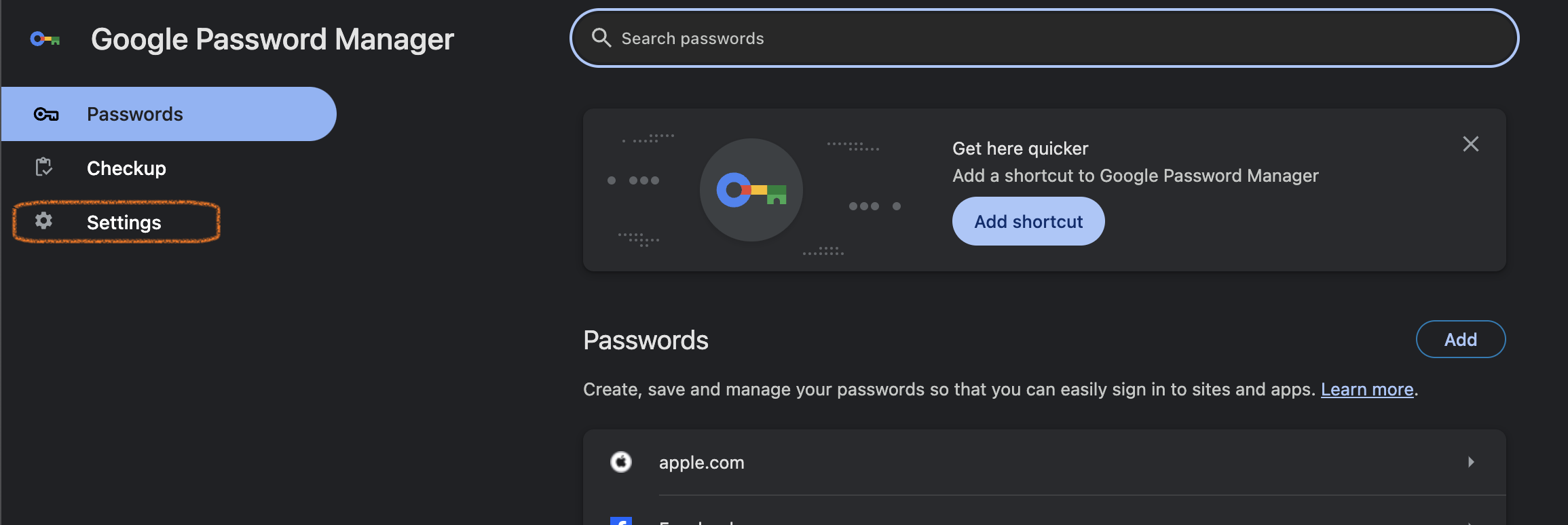Click the colorful key illustration in shortcut banner

pos(751,190)
